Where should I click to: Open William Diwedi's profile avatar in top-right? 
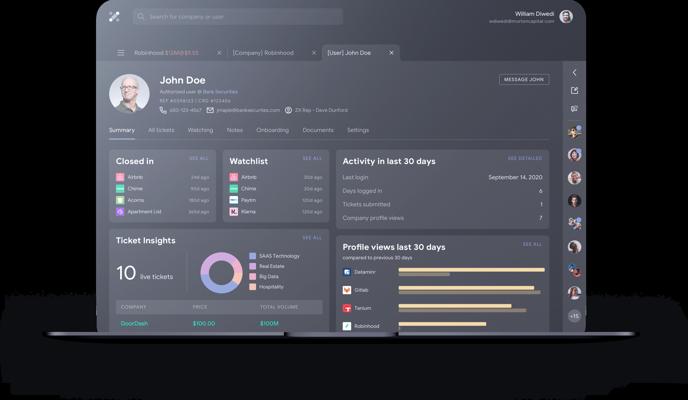click(566, 17)
